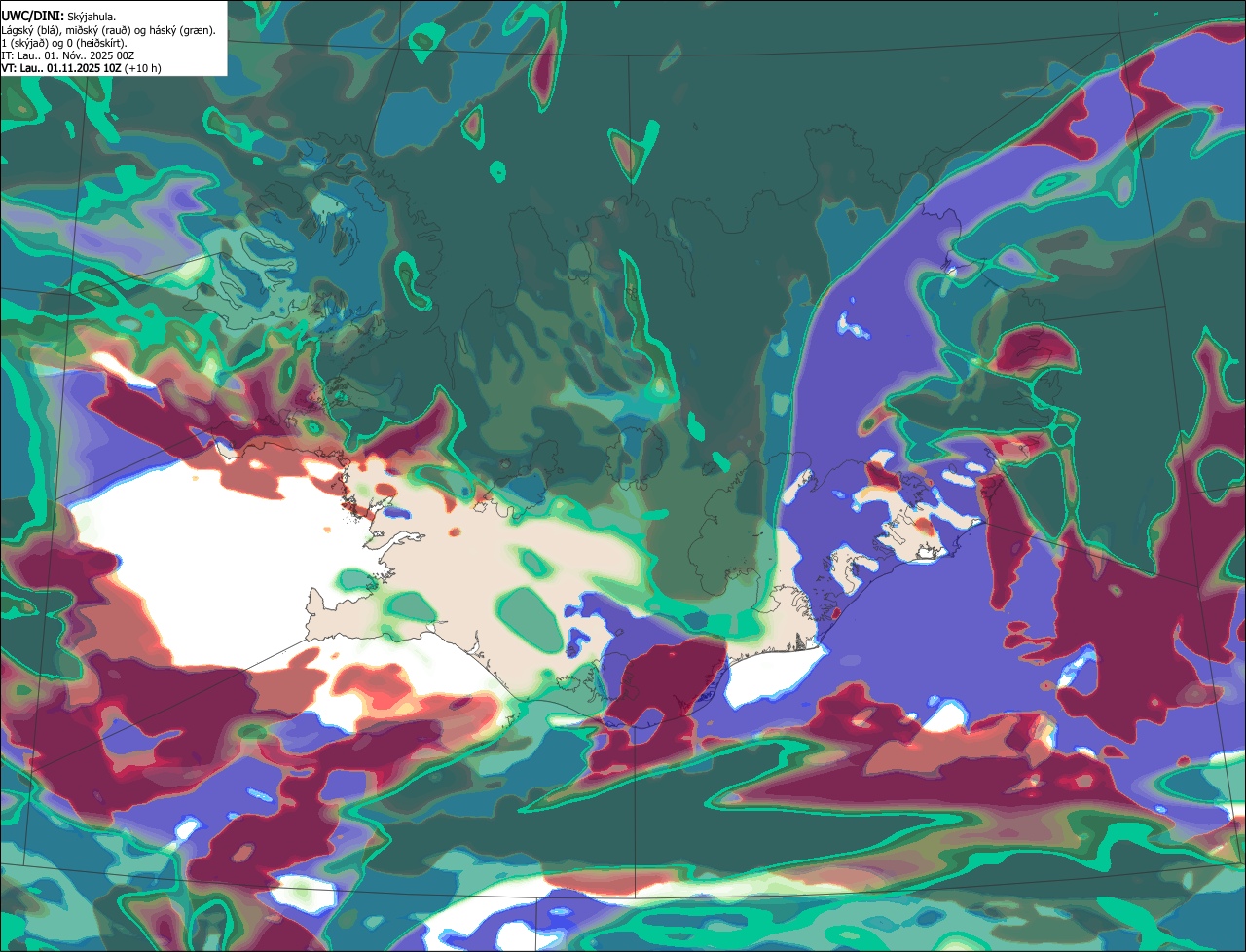Image resolution: width=1246 pixels, height=952 pixels.
Task: Click the word 'Skýjahula.' in the legend
Action: [92, 17]
